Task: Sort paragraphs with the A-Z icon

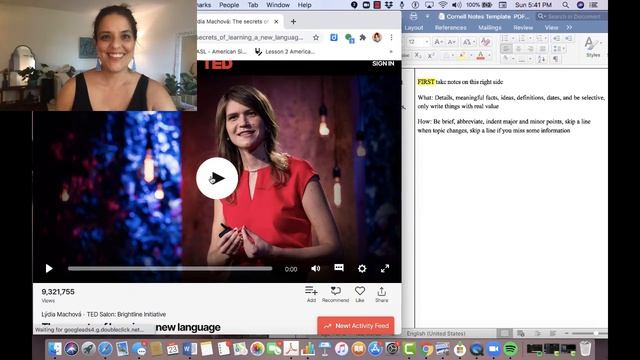Action: click(541, 59)
